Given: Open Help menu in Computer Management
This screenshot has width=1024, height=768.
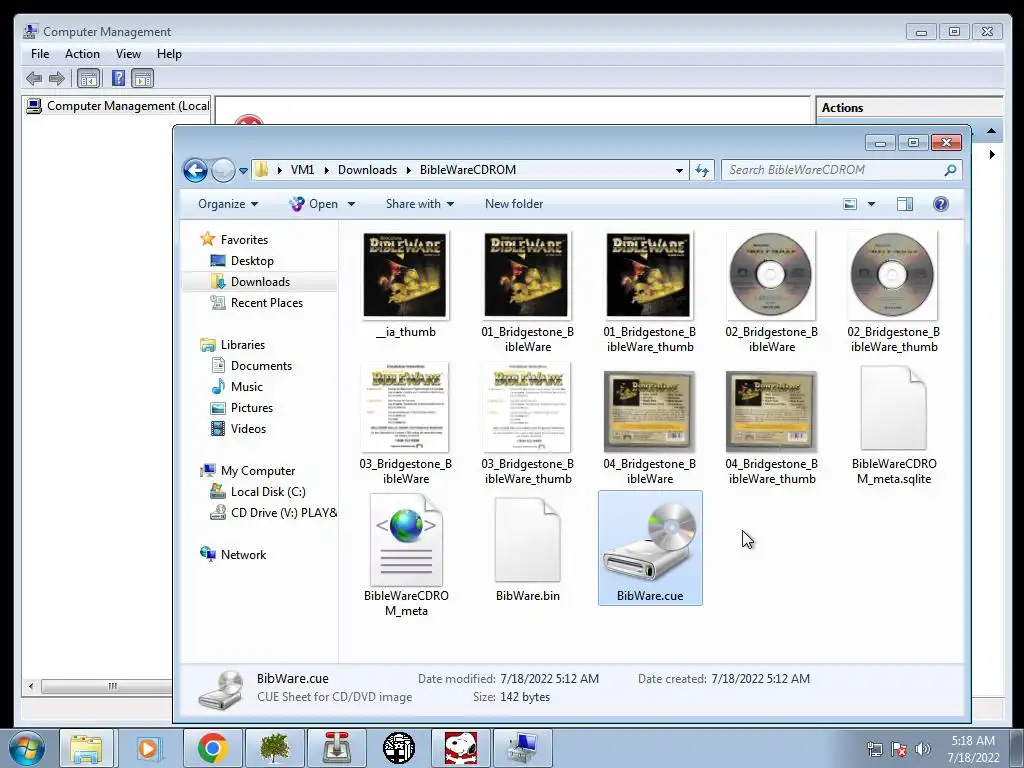Looking at the screenshot, I should pyautogui.click(x=169, y=54).
